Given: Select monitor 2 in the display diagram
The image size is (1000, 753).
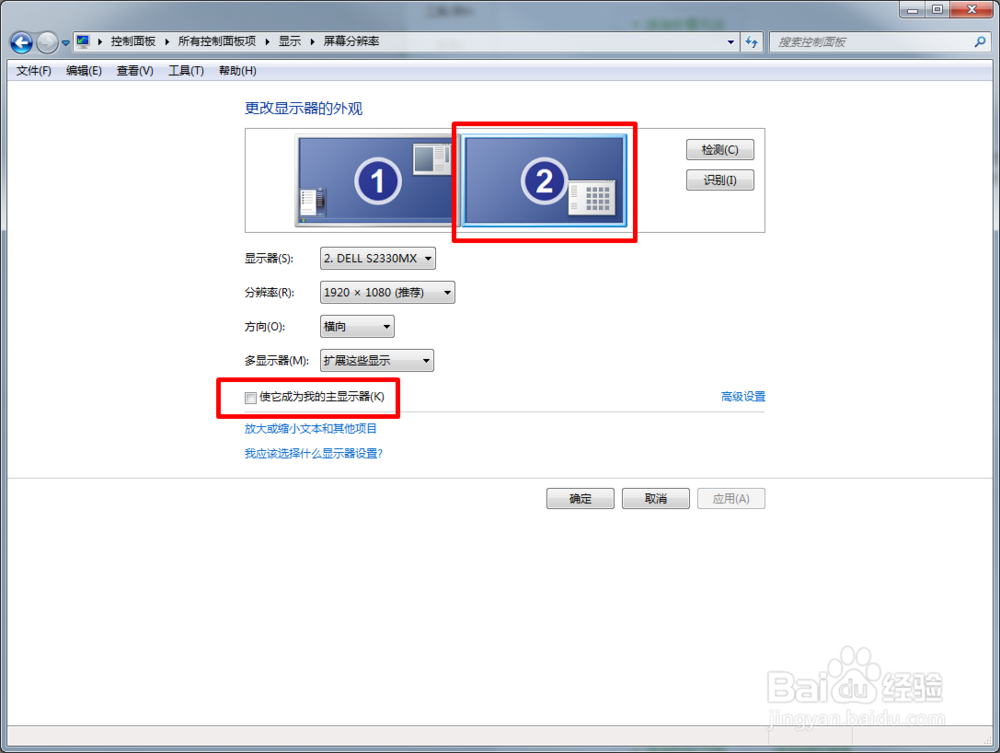Looking at the screenshot, I should tap(543, 181).
